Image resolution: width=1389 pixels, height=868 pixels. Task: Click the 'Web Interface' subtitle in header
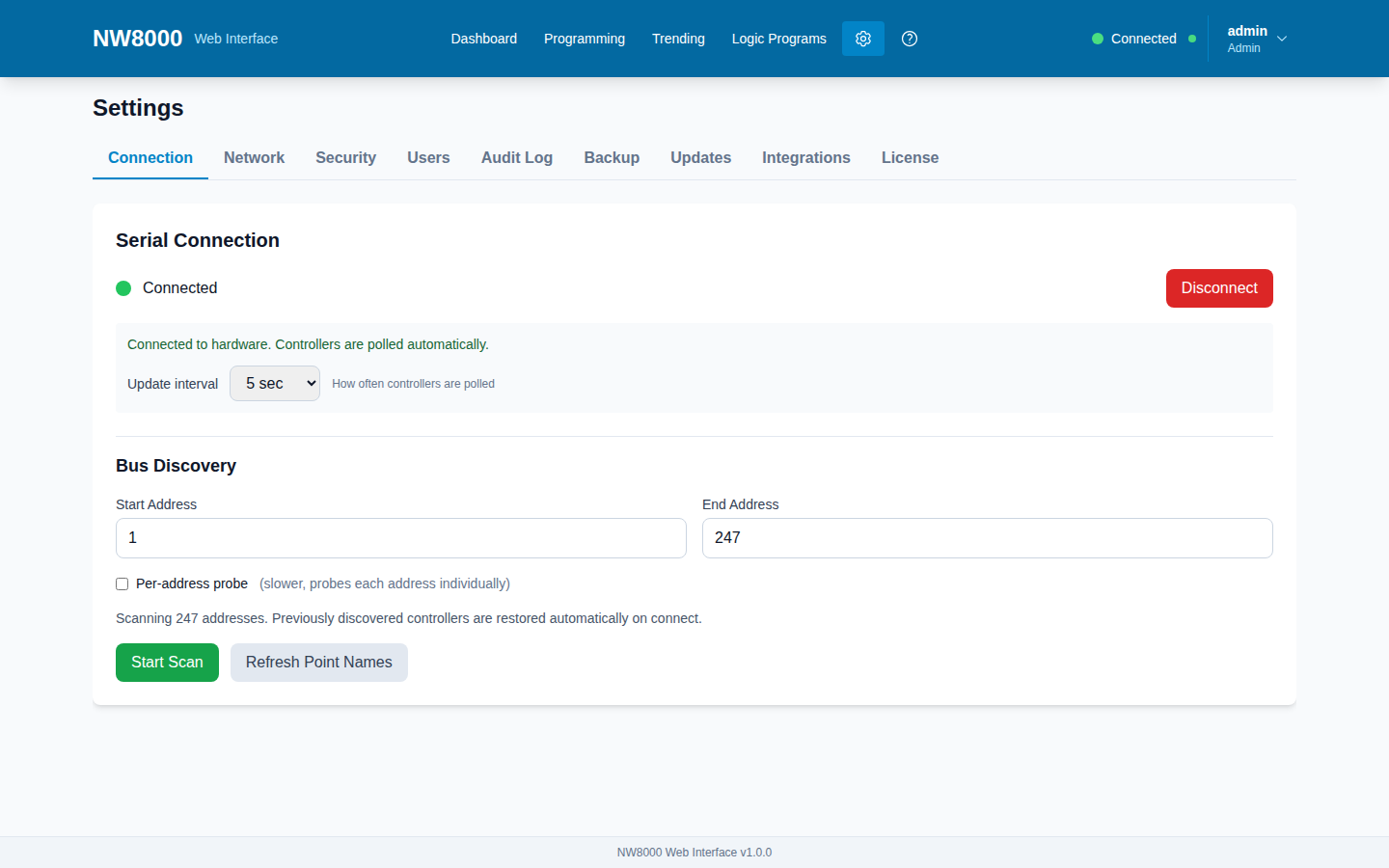(x=236, y=39)
